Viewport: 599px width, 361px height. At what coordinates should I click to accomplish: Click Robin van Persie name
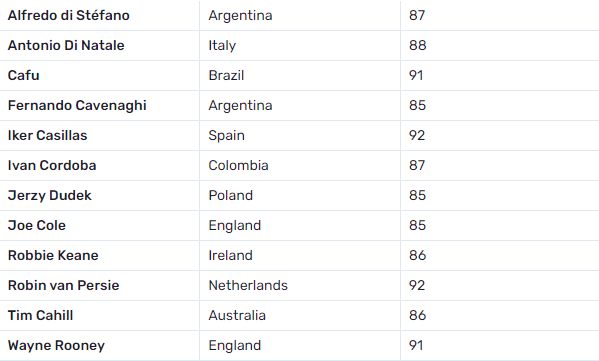tap(63, 285)
